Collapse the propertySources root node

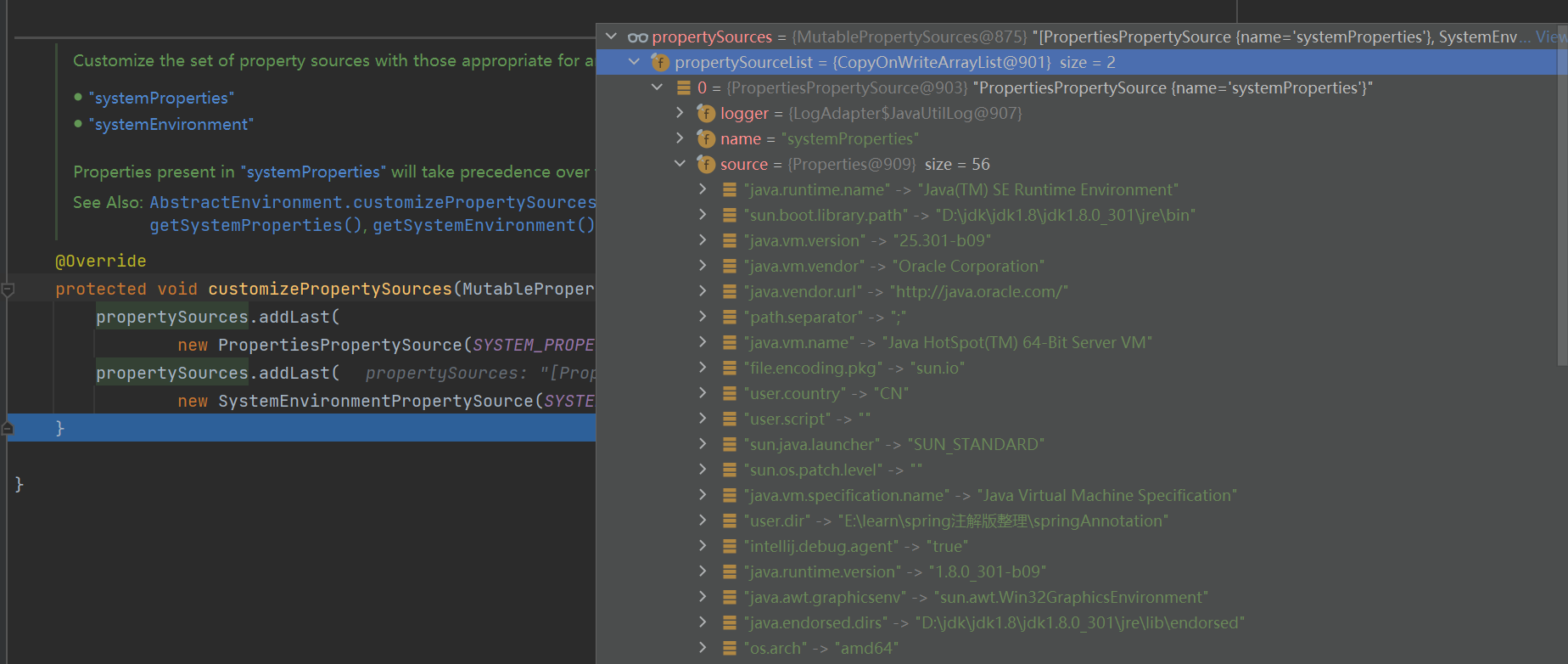point(611,37)
